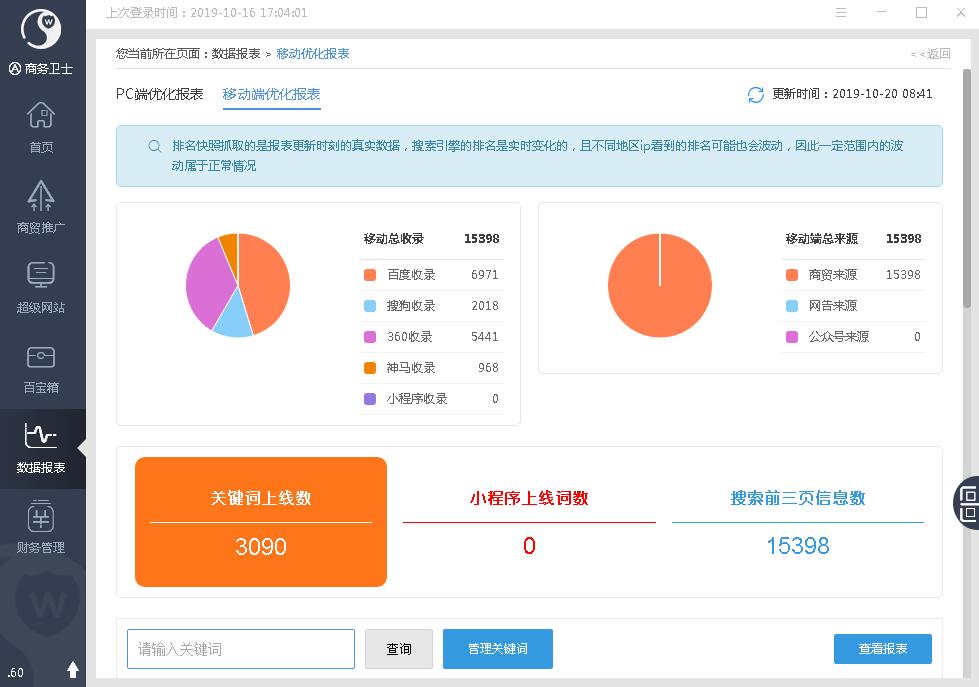979x687 pixels.
Task: Select the 移动端优化报表 tab
Action: pyautogui.click(x=271, y=94)
